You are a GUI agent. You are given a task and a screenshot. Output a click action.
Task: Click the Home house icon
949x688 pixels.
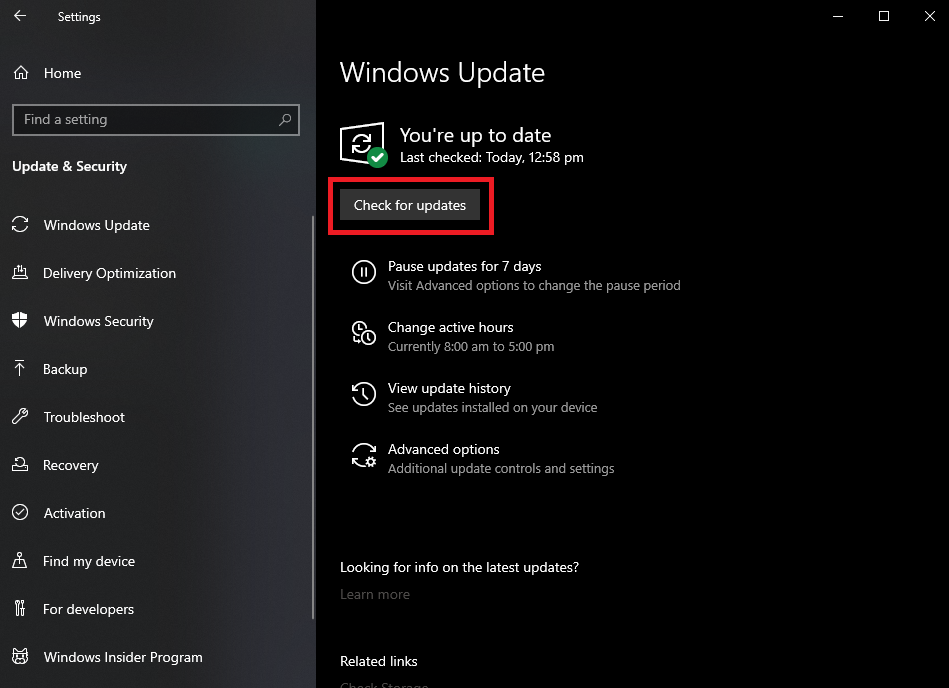tap(21, 73)
